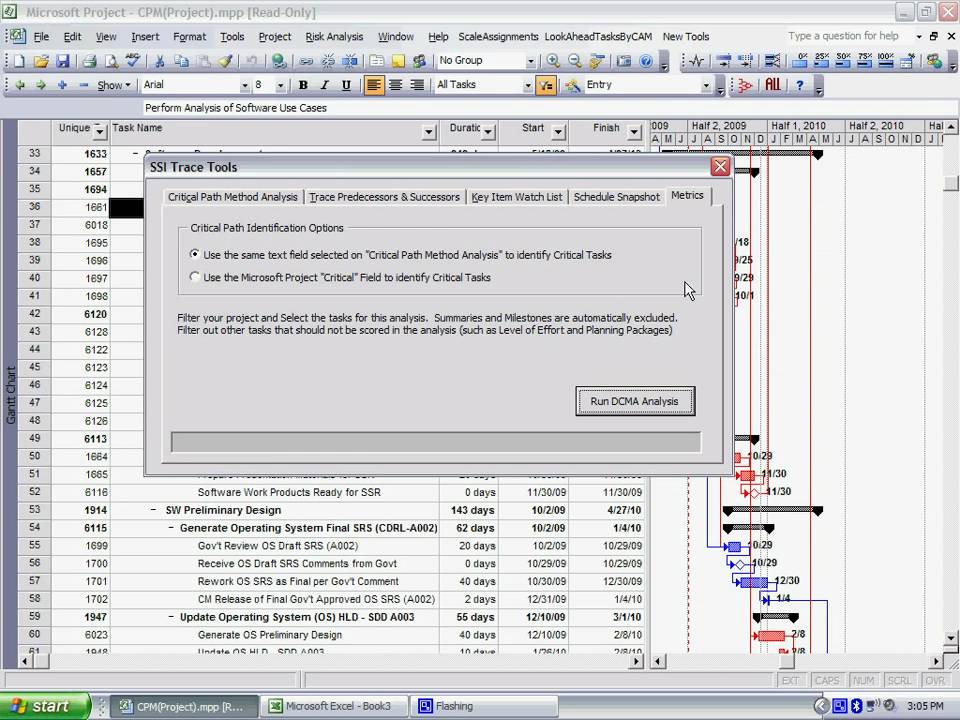Open Microsoft Project Help blue question icon

[x=645, y=61]
